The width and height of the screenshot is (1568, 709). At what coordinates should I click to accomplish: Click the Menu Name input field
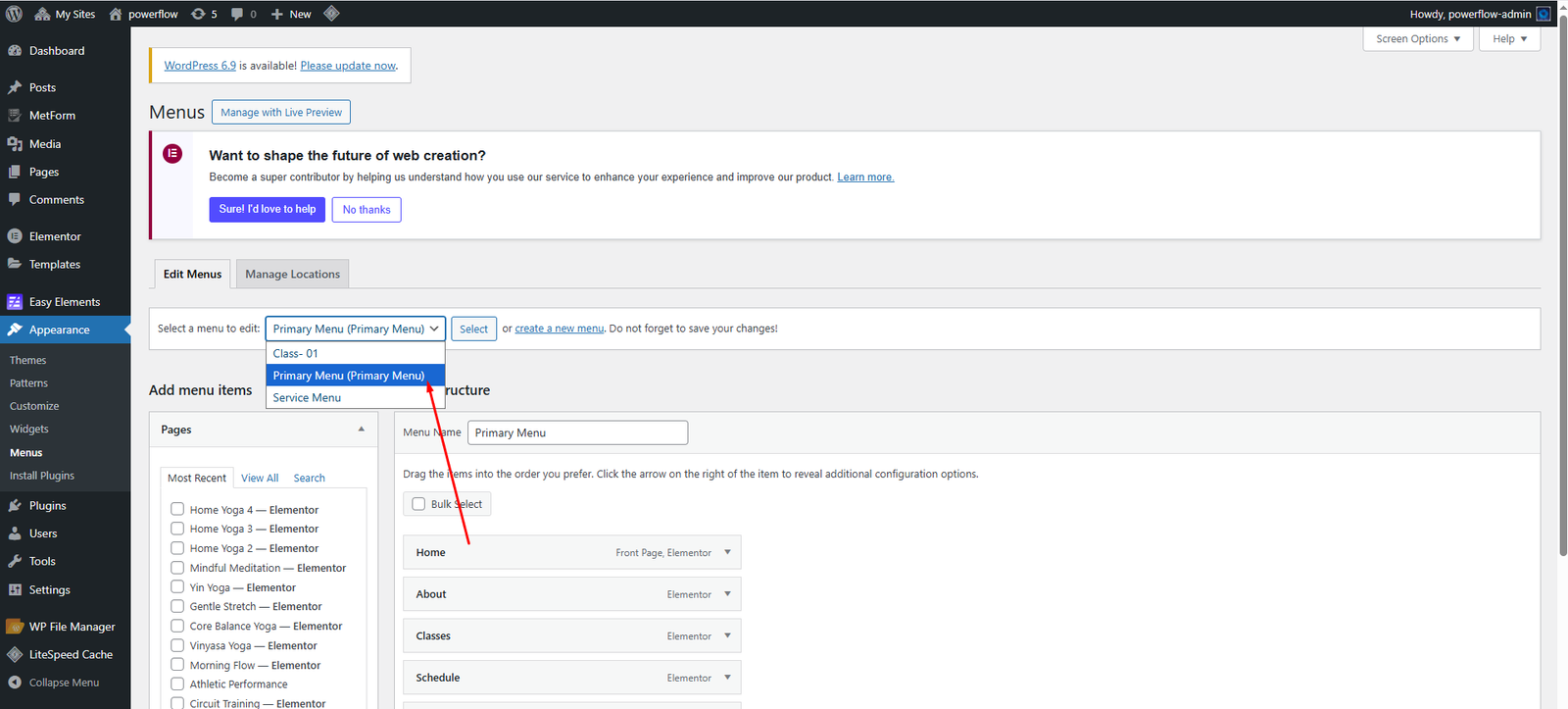point(577,432)
